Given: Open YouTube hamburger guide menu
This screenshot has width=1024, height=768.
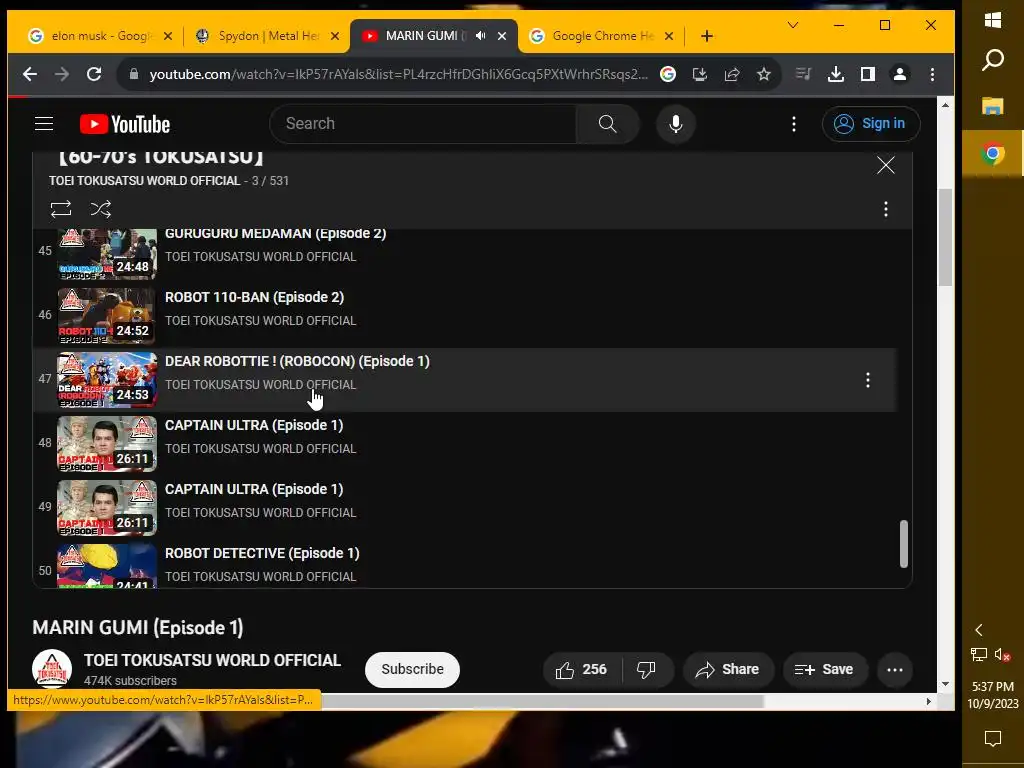Looking at the screenshot, I should [x=44, y=123].
